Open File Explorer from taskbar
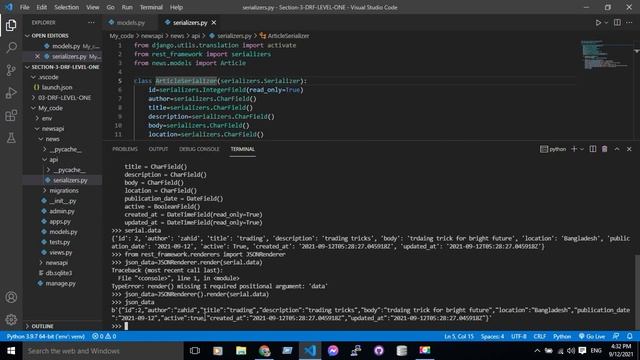 click(x=241, y=351)
